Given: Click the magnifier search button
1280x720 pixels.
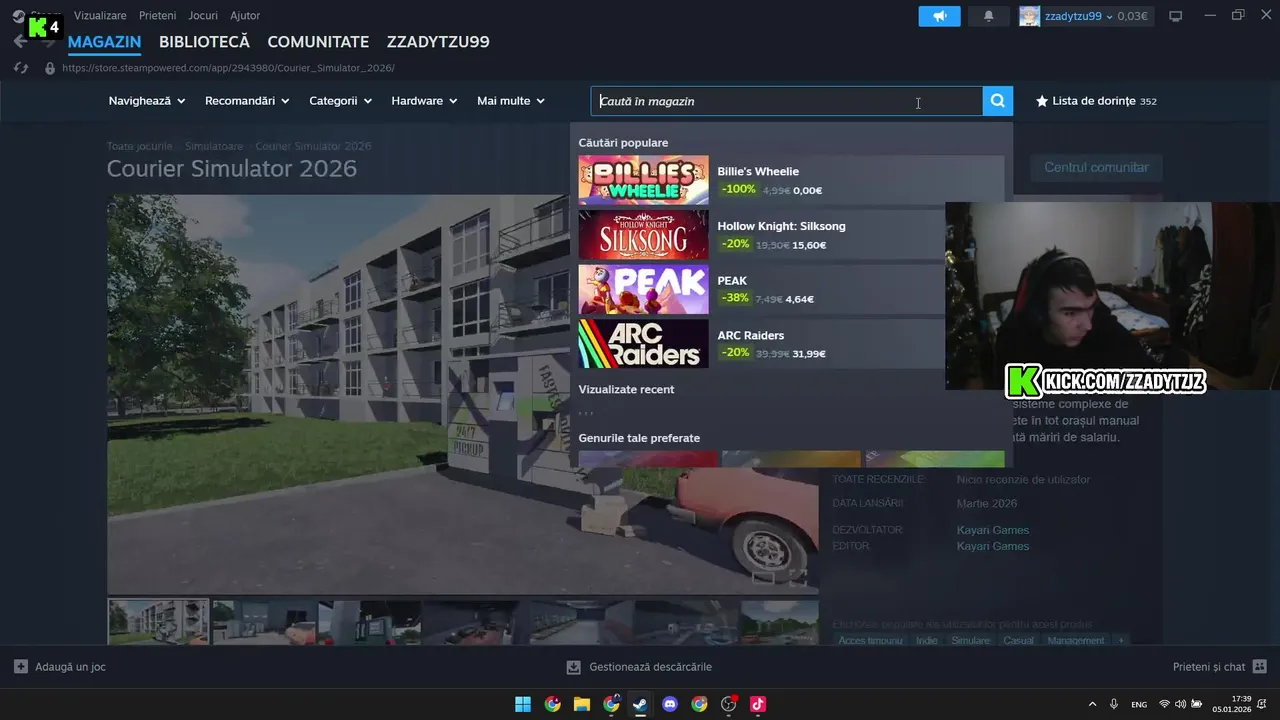Looking at the screenshot, I should 998,101.
